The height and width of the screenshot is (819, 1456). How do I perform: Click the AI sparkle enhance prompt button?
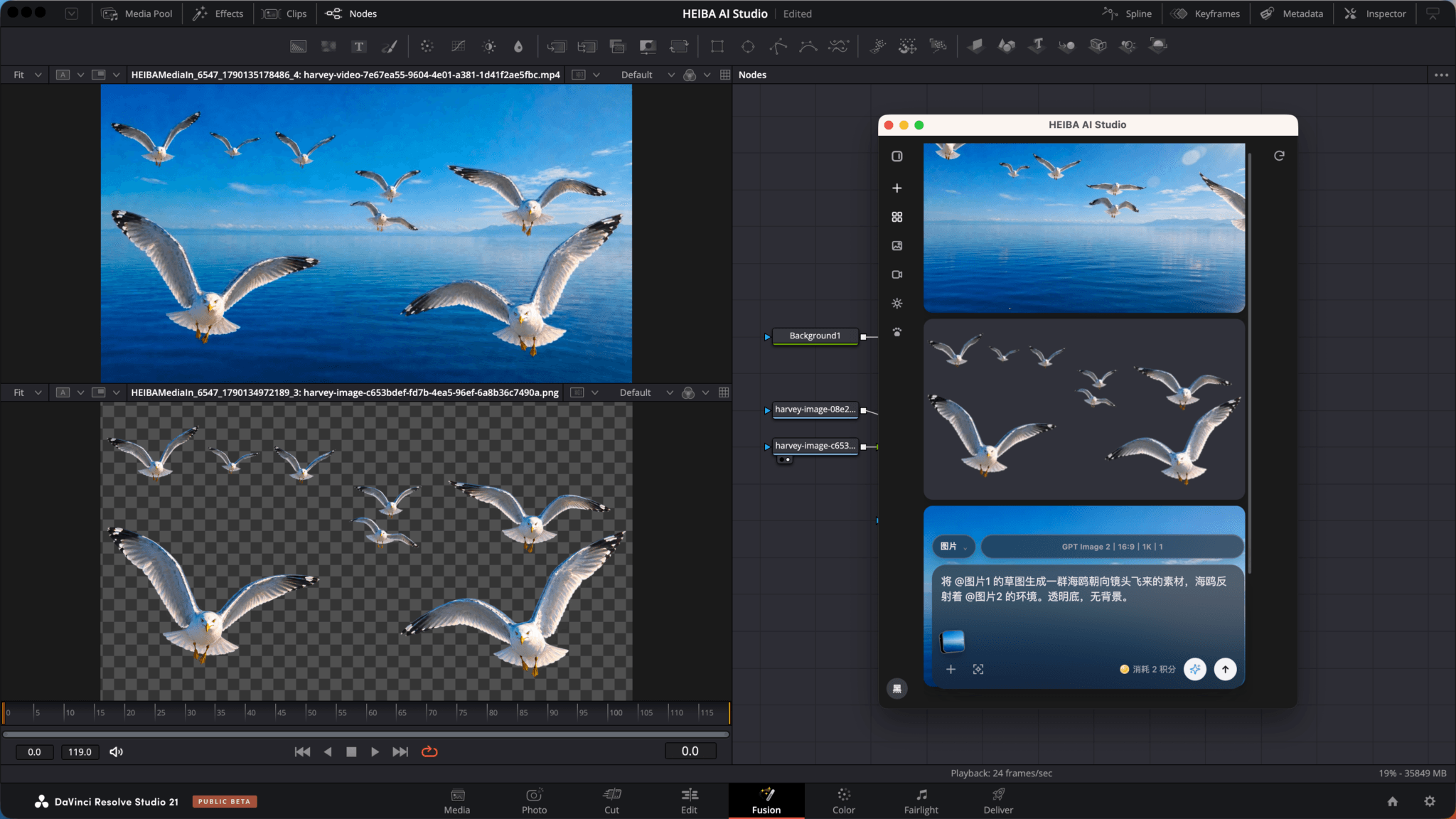[x=1195, y=669]
